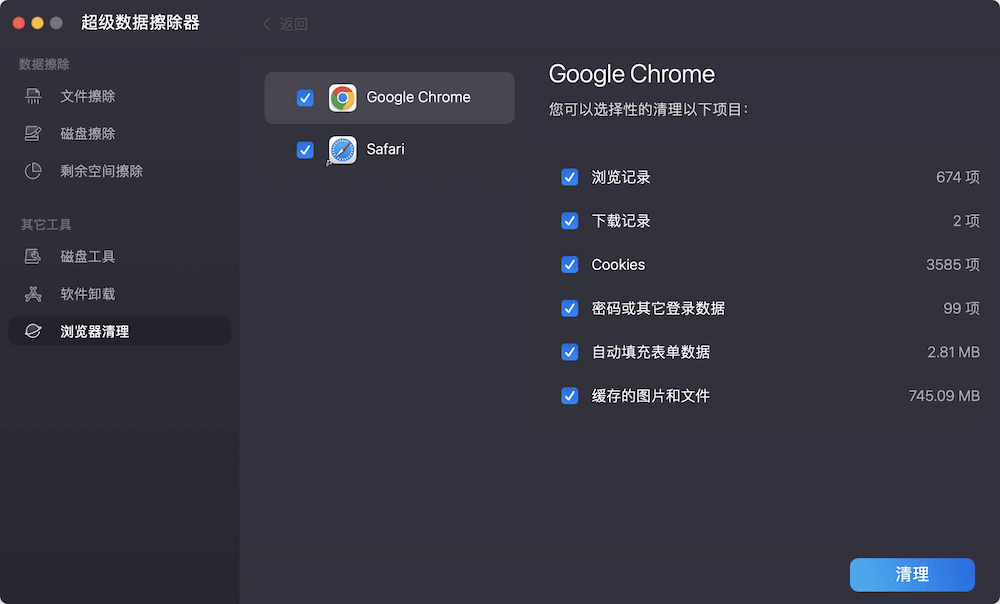Uncheck the Google Chrome checkbox
1000x604 pixels.
pyautogui.click(x=305, y=97)
